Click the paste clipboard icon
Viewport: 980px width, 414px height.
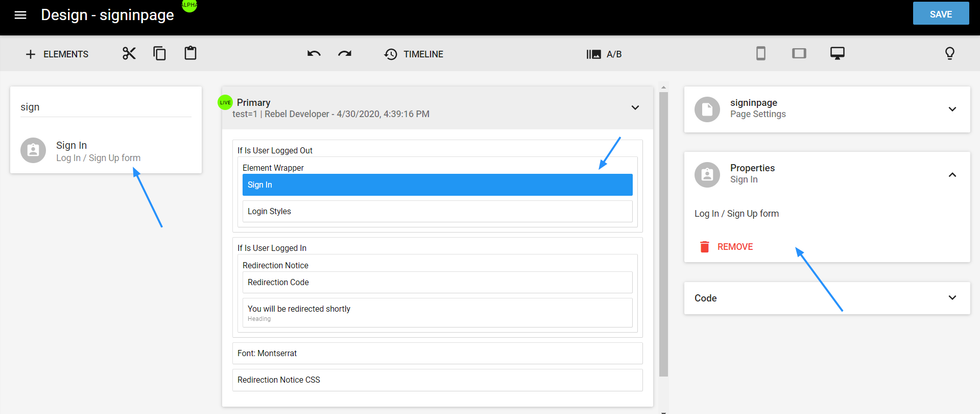pyautogui.click(x=190, y=54)
